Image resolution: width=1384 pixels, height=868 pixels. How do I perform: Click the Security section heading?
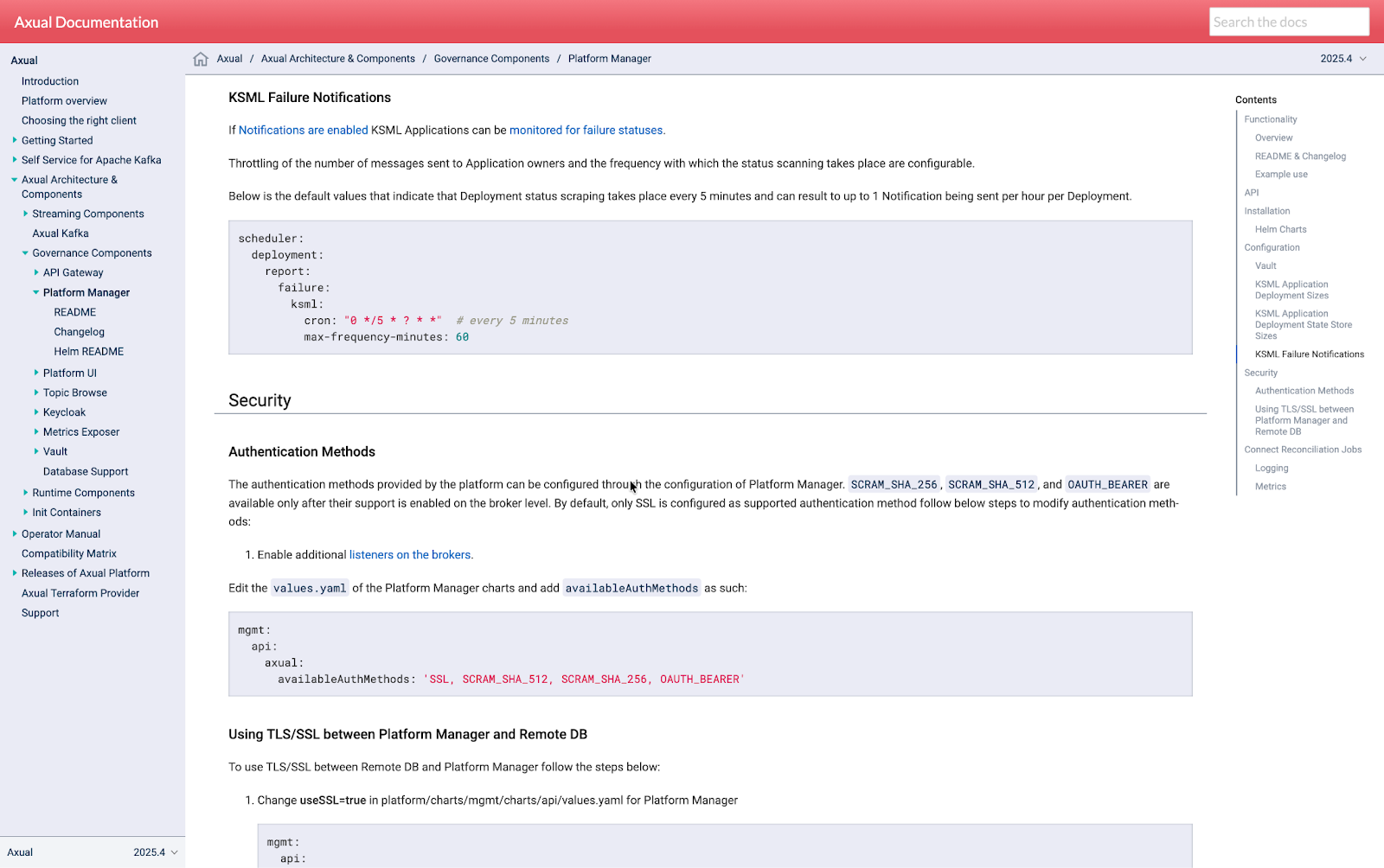(259, 400)
